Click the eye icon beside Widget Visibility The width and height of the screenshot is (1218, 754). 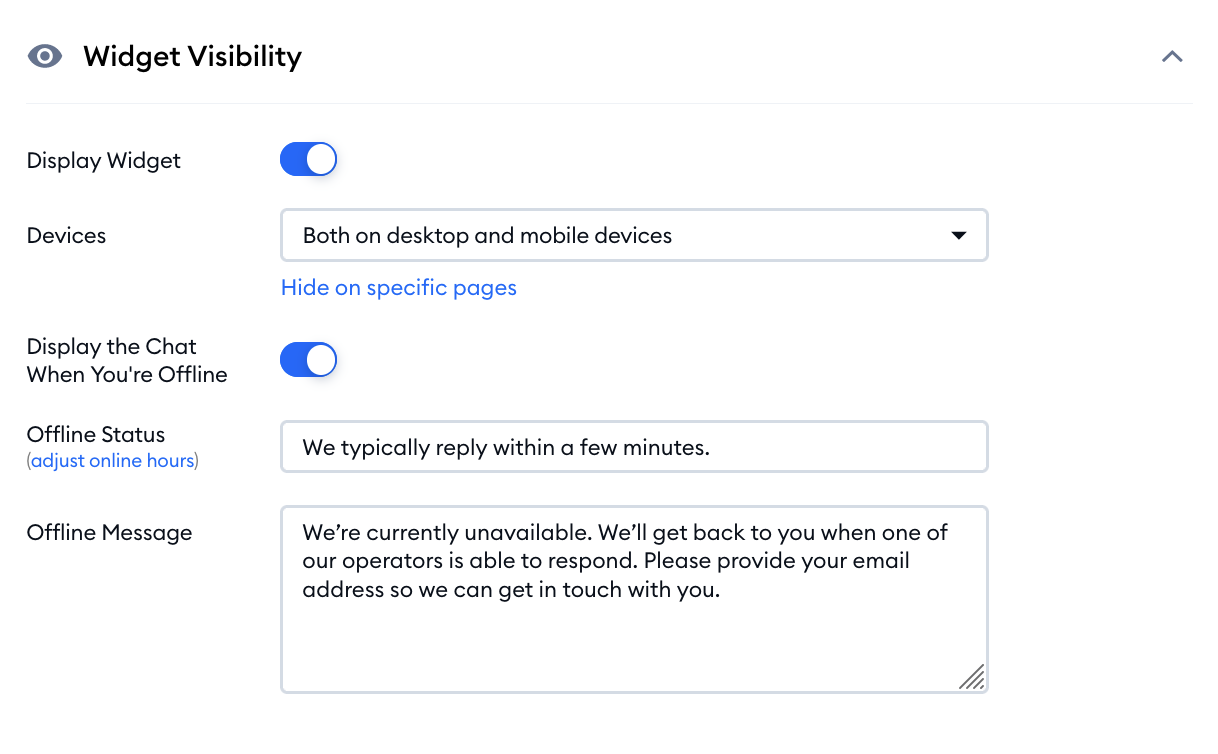[45, 56]
